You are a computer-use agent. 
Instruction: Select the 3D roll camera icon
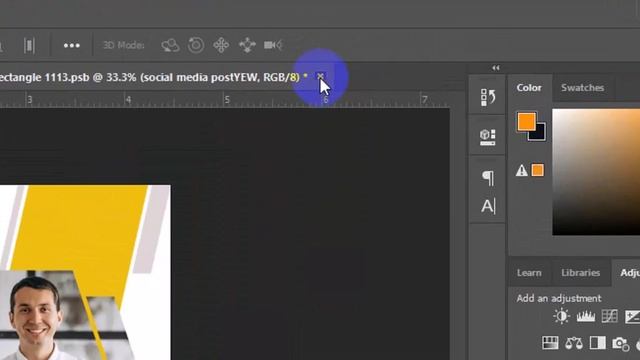click(196, 45)
